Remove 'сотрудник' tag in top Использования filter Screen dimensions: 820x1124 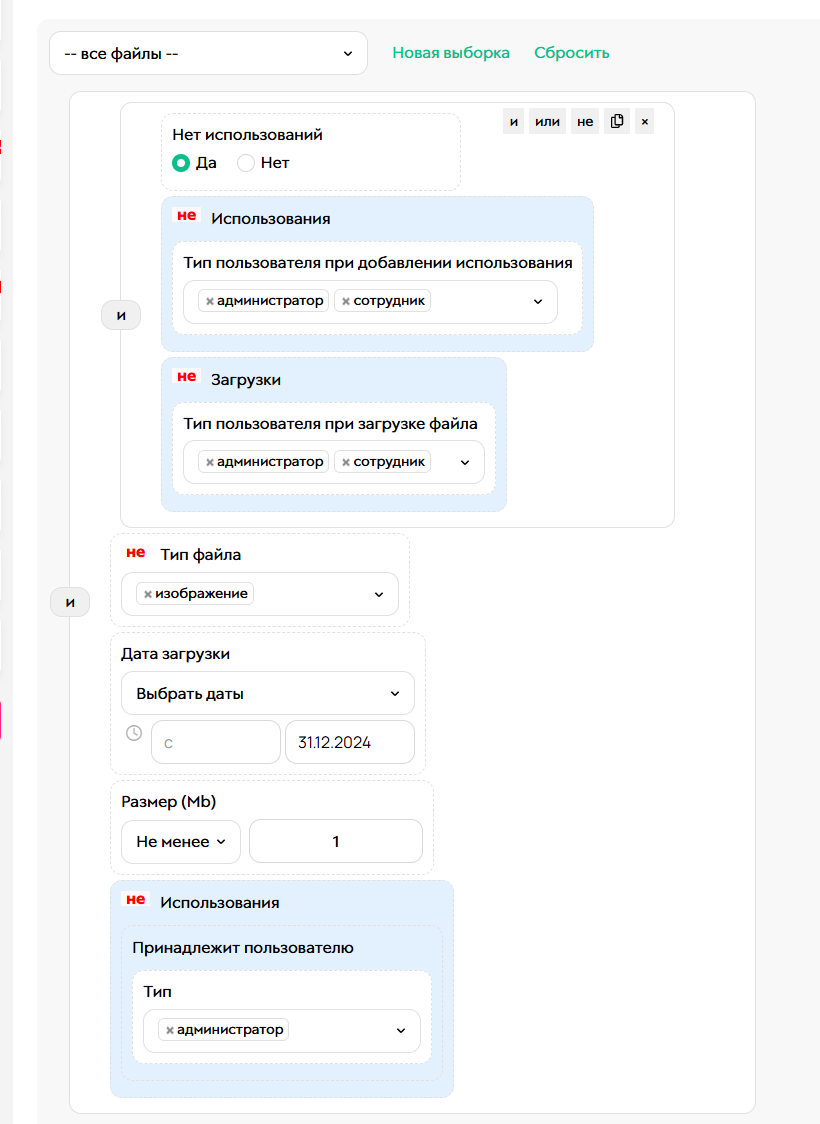346,301
